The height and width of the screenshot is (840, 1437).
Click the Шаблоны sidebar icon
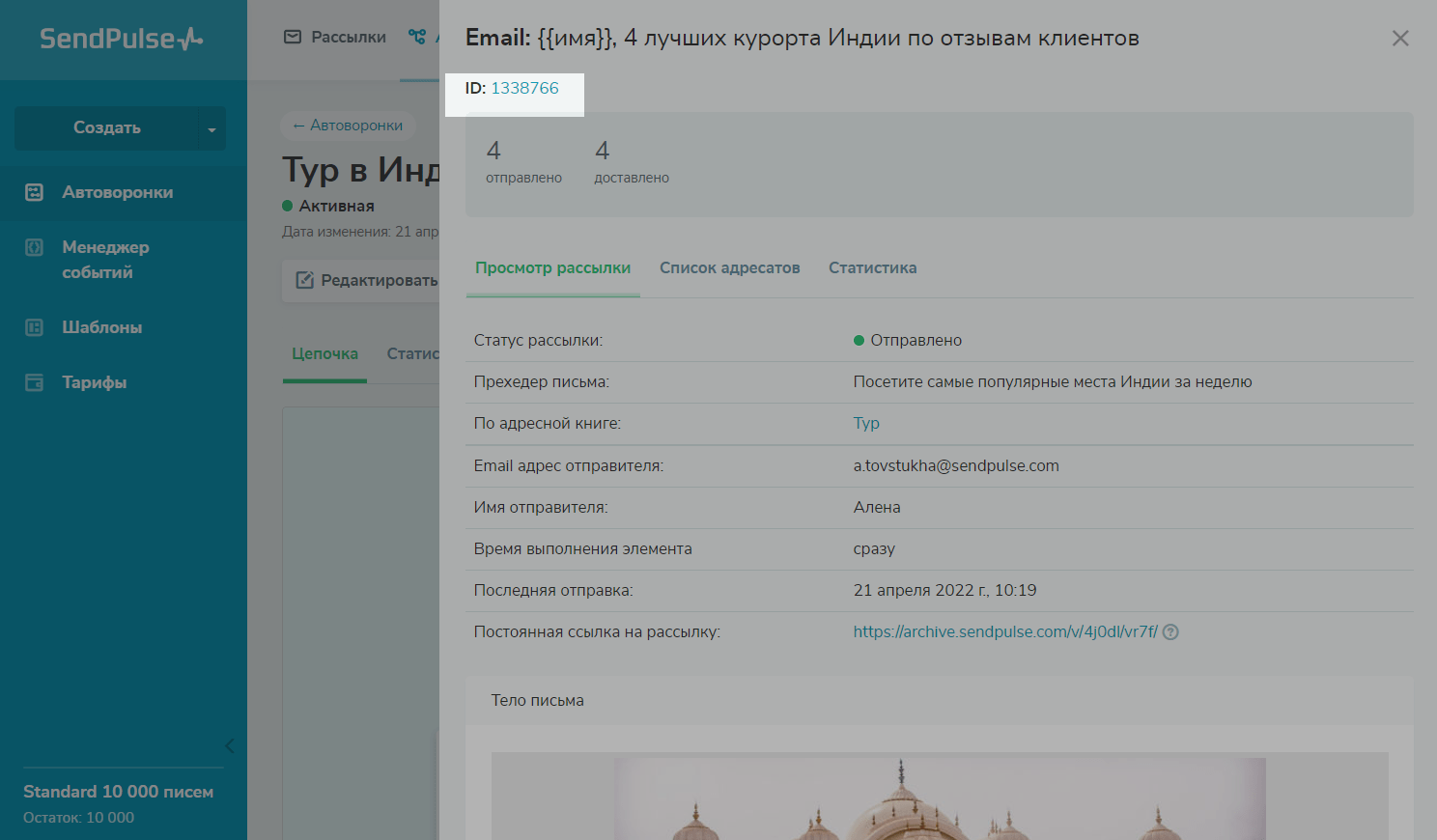click(x=35, y=327)
